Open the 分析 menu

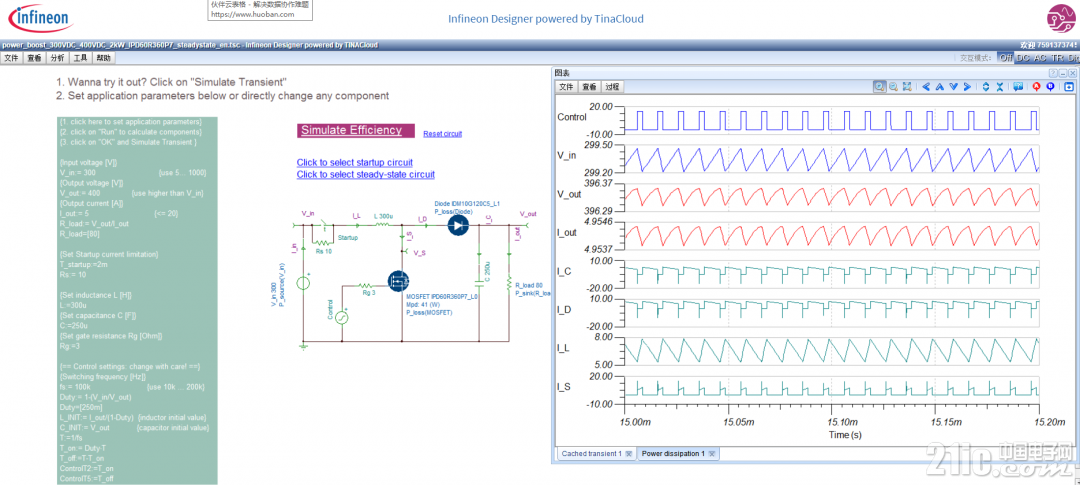57,58
